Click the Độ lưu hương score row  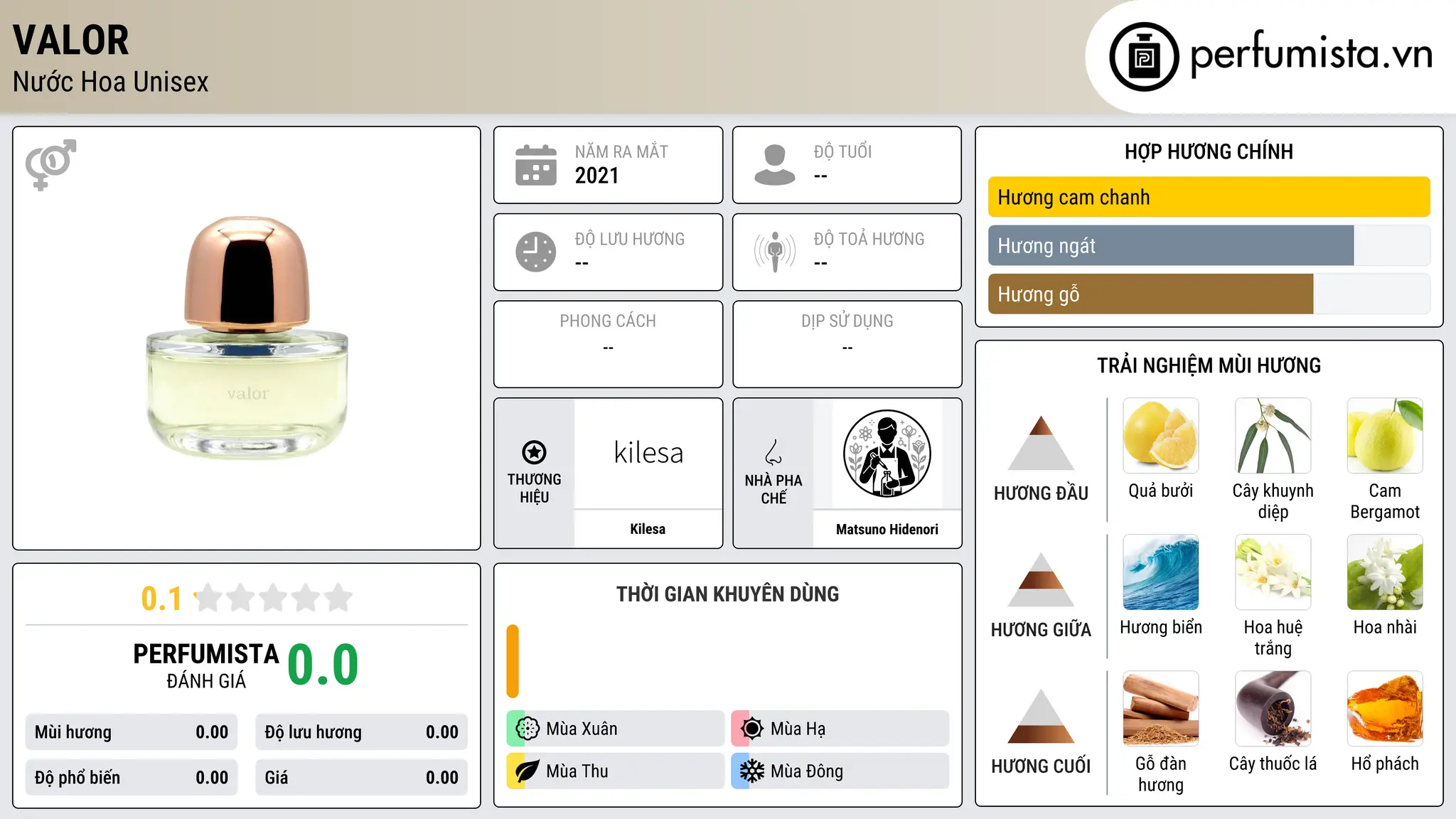pos(361,732)
